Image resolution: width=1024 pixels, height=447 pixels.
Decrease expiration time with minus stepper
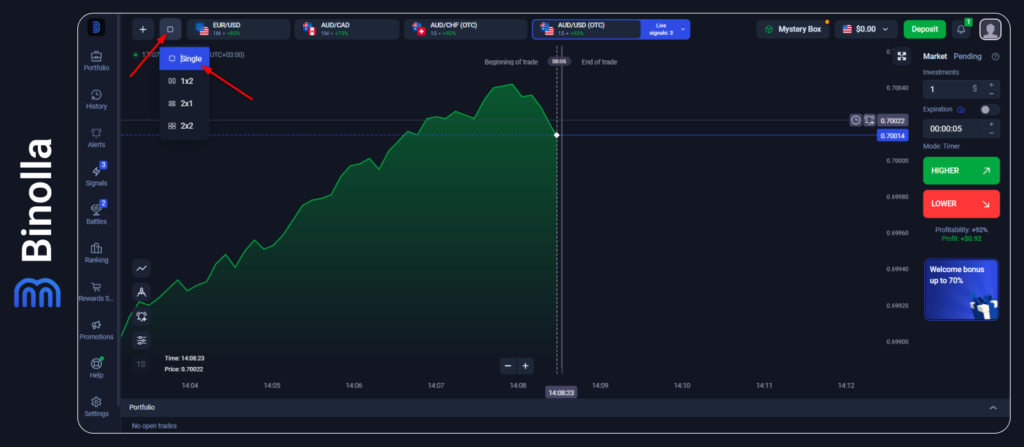pos(991,133)
